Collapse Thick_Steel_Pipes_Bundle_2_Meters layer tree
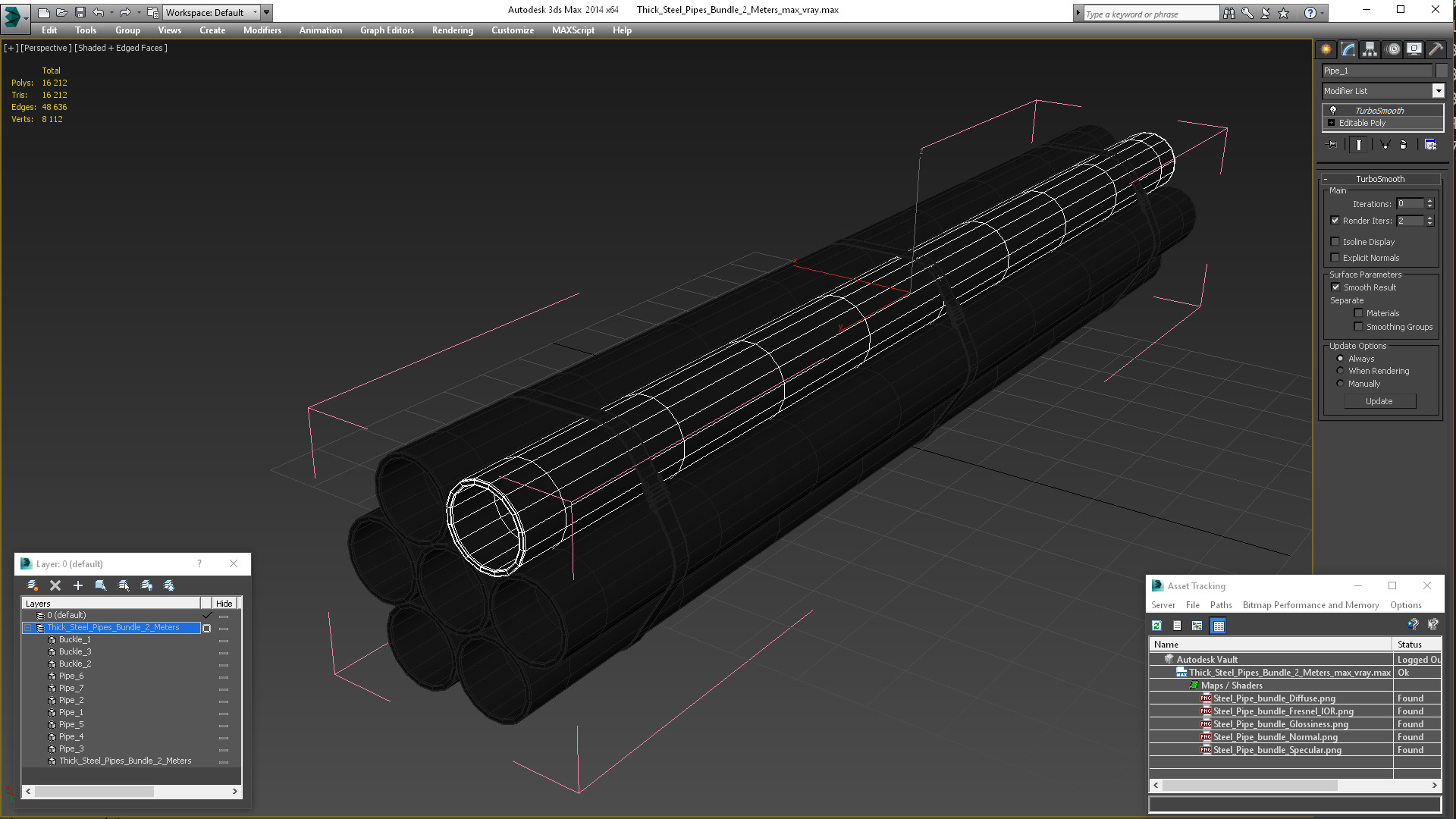1456x819 pixels. point(28,628)
